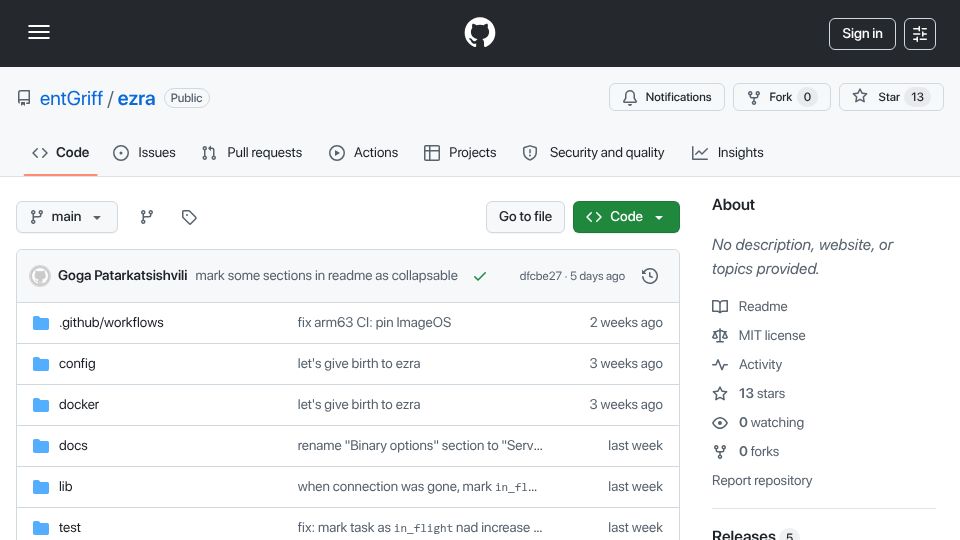960x540 pixels.
Task: Click the star count badge showing 13
Action: (x=917, y=97)
